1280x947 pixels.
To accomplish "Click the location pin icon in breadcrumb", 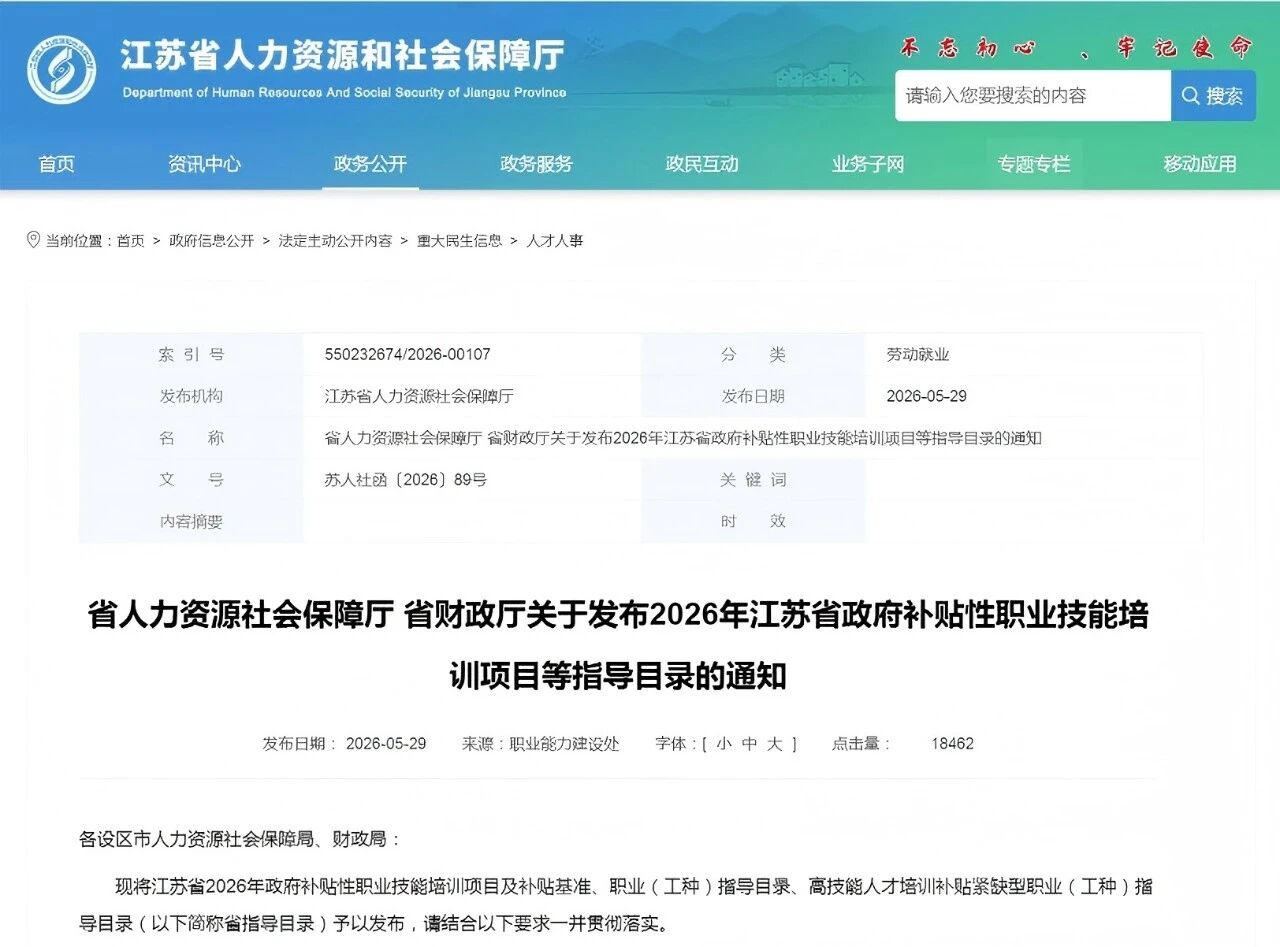I will pyautogui.click(x=34, y=240).
